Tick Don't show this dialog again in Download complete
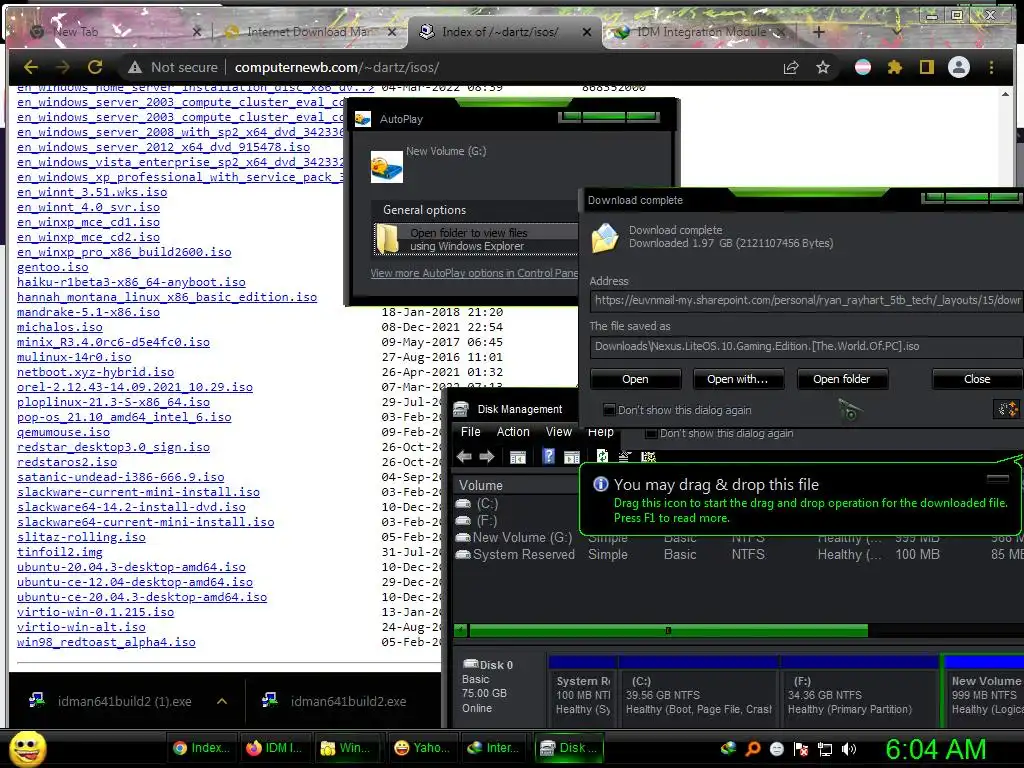1024x768 pixels. pyautogui.click(x=609, y=410)
